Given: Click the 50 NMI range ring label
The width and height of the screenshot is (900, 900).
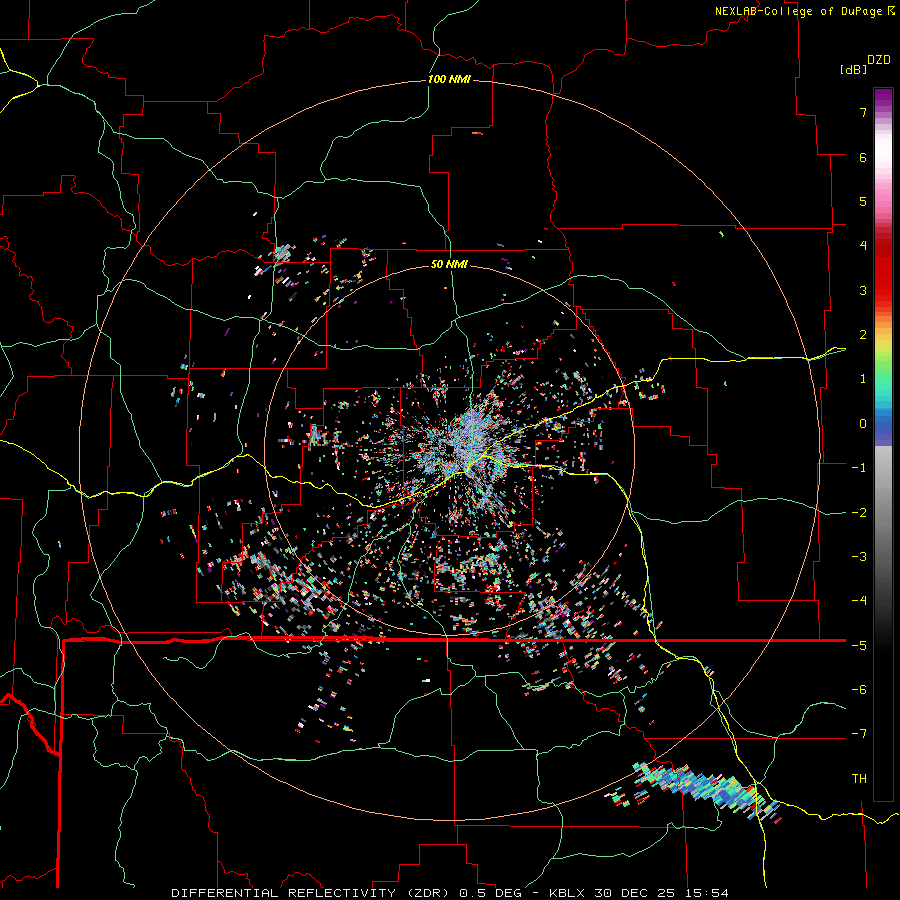Looking at the screenshot, I should (449, 265).
